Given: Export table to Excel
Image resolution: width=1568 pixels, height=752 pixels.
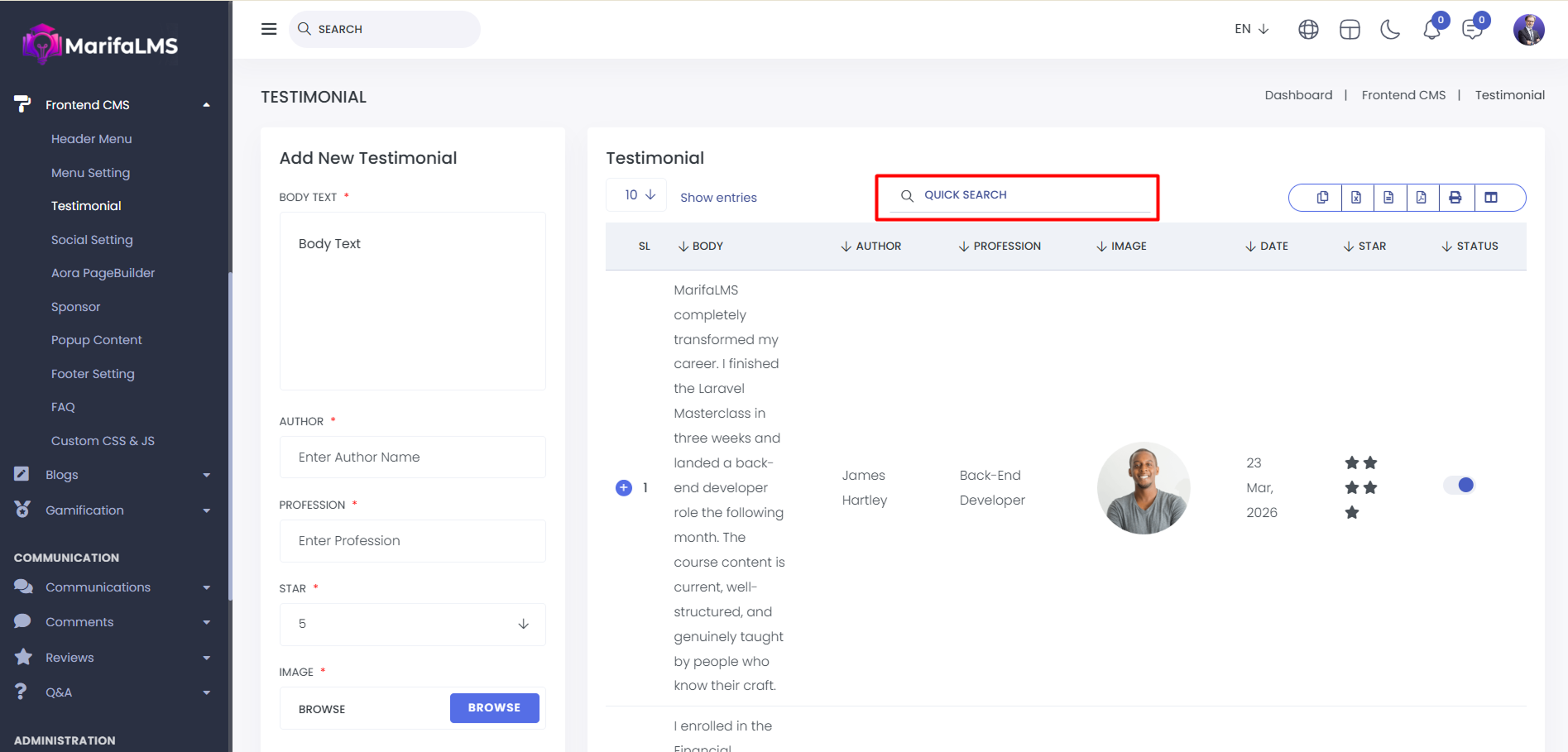Looking at the screenshot, I should 1356,198.
